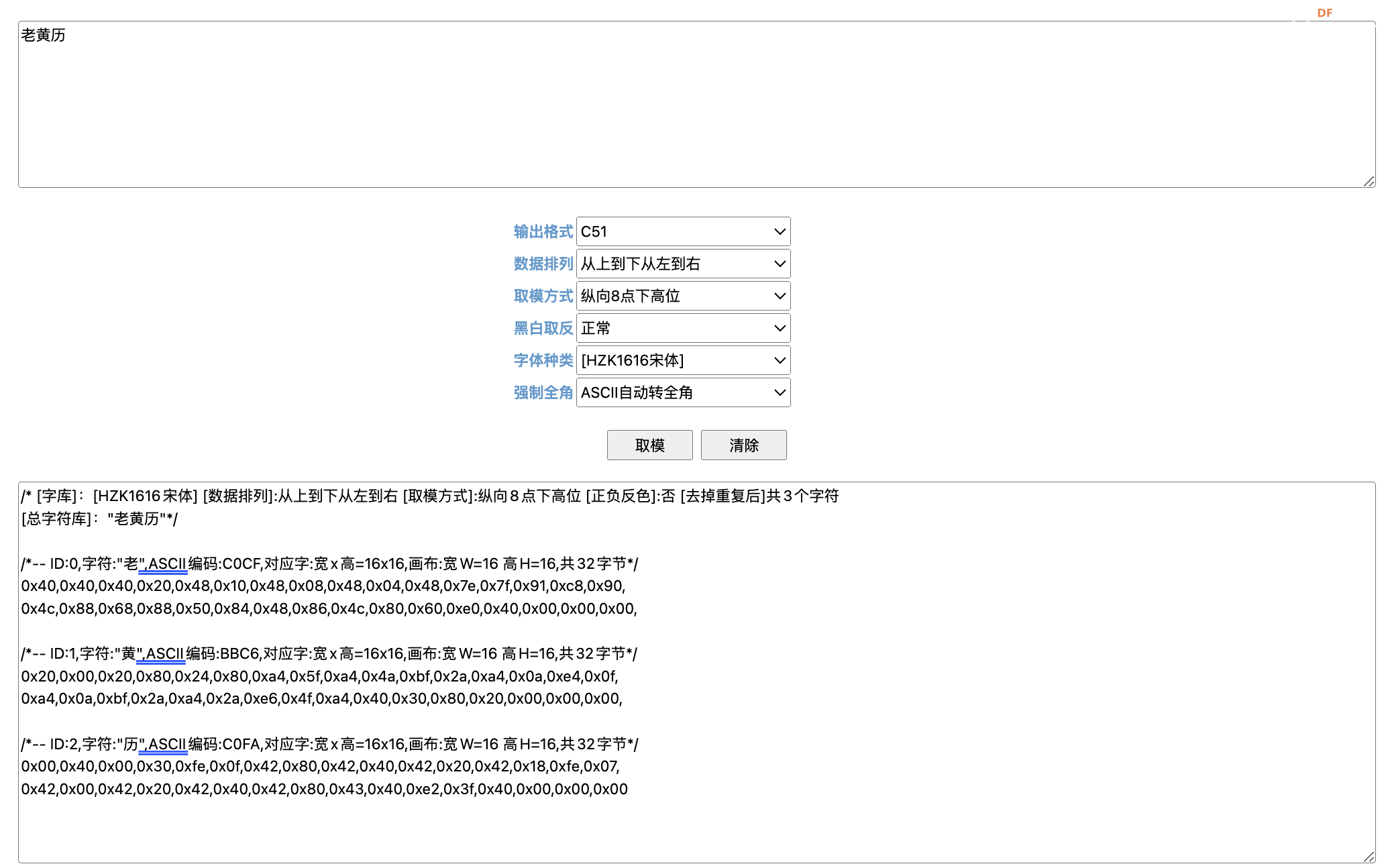Image resolution: width=1390 pixels, height=868 pixels.
Task: Open the 数据排列 dropdown
Action: click(x=683, y=264)
